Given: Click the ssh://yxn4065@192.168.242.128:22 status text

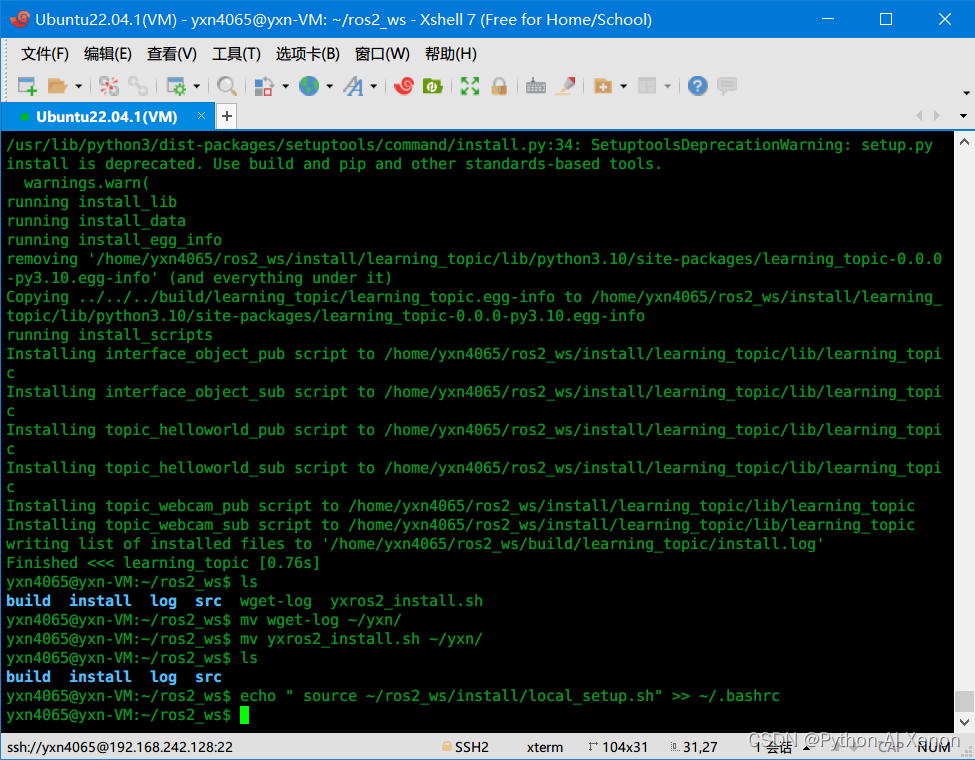Looking at the screenshot, I should coord(119,747).
